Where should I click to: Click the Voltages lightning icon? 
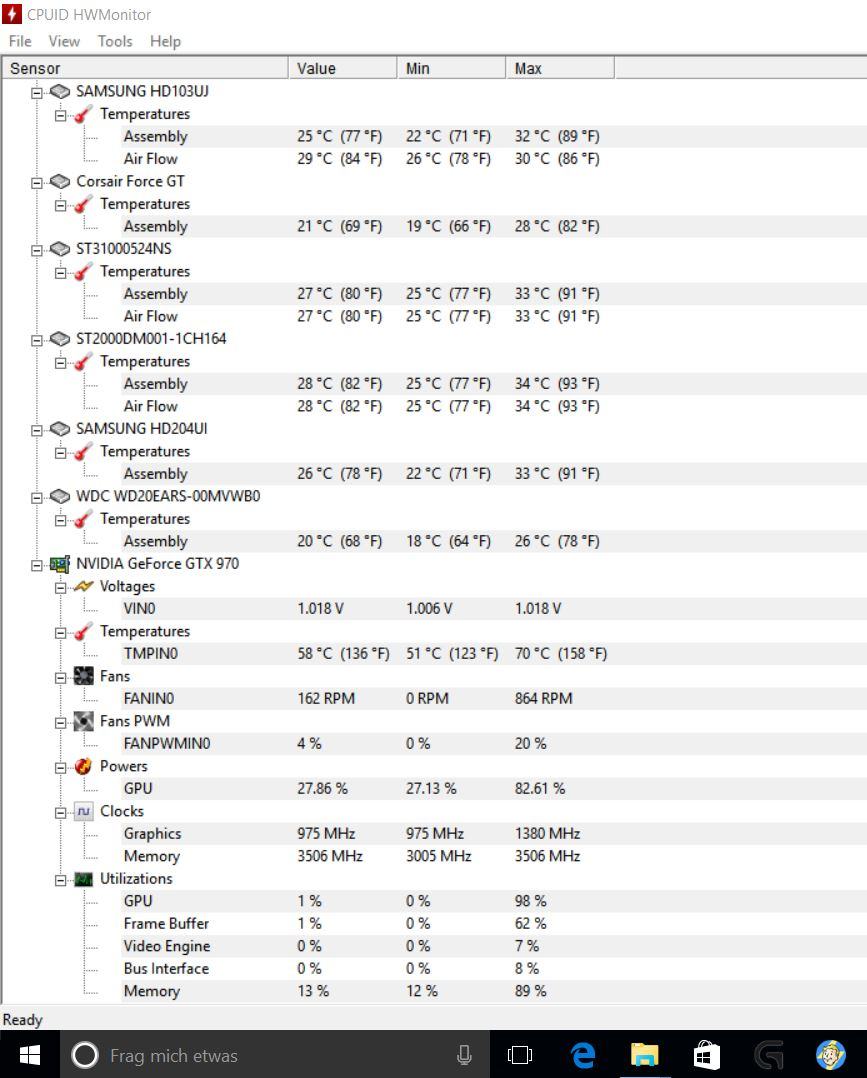[x=84, y=586]
